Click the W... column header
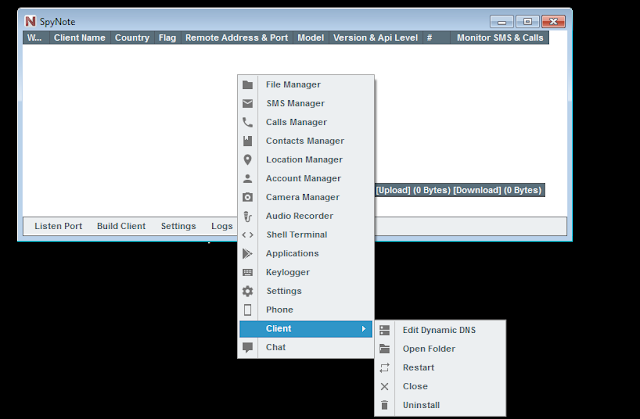This screenshot has height=419, width=640. (36, 38)
